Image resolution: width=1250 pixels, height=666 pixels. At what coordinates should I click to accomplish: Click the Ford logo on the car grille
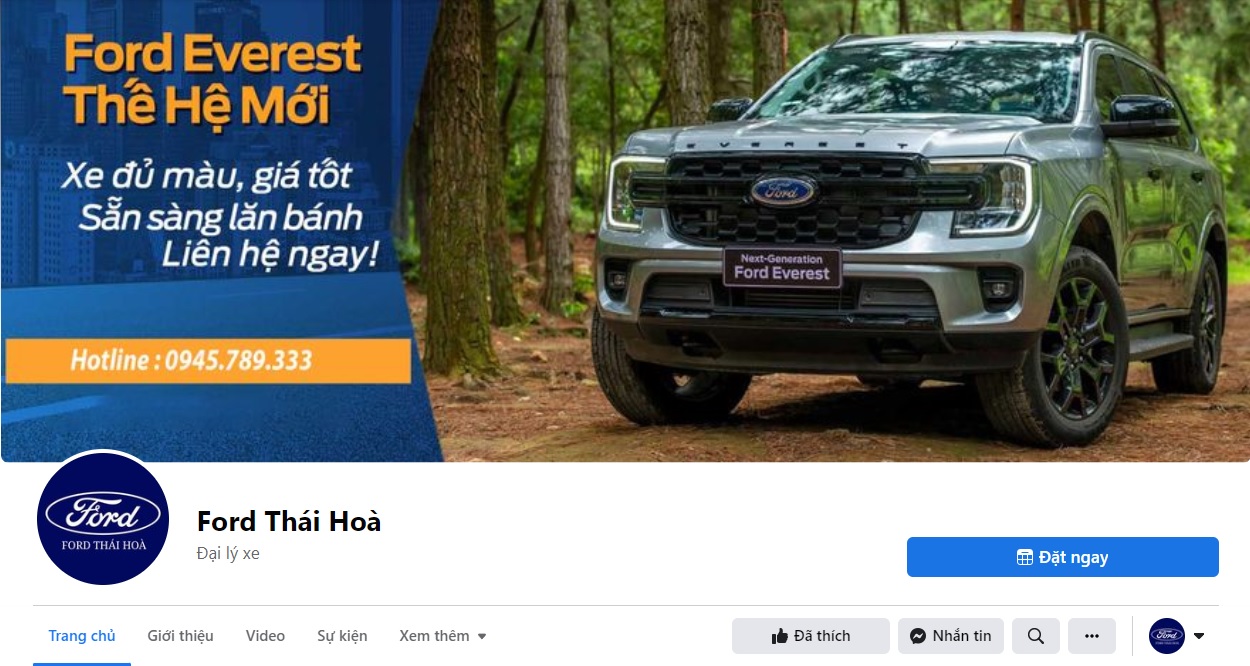click(x=783, y=190)
